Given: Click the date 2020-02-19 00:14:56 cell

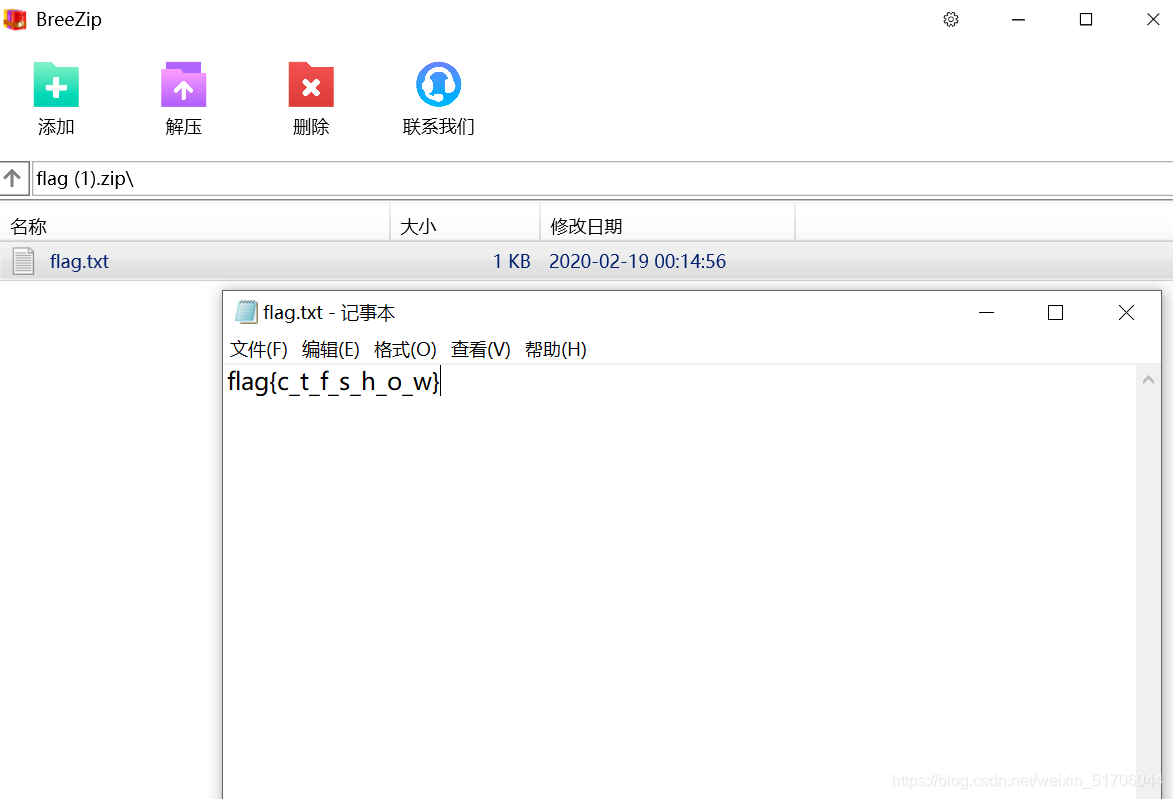Looking at the screenshot, I should [637, 261].
